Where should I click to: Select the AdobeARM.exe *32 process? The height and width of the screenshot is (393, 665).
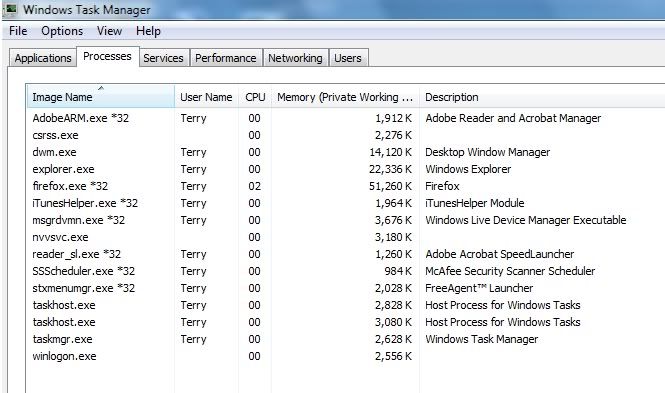[x=81, y=118]
